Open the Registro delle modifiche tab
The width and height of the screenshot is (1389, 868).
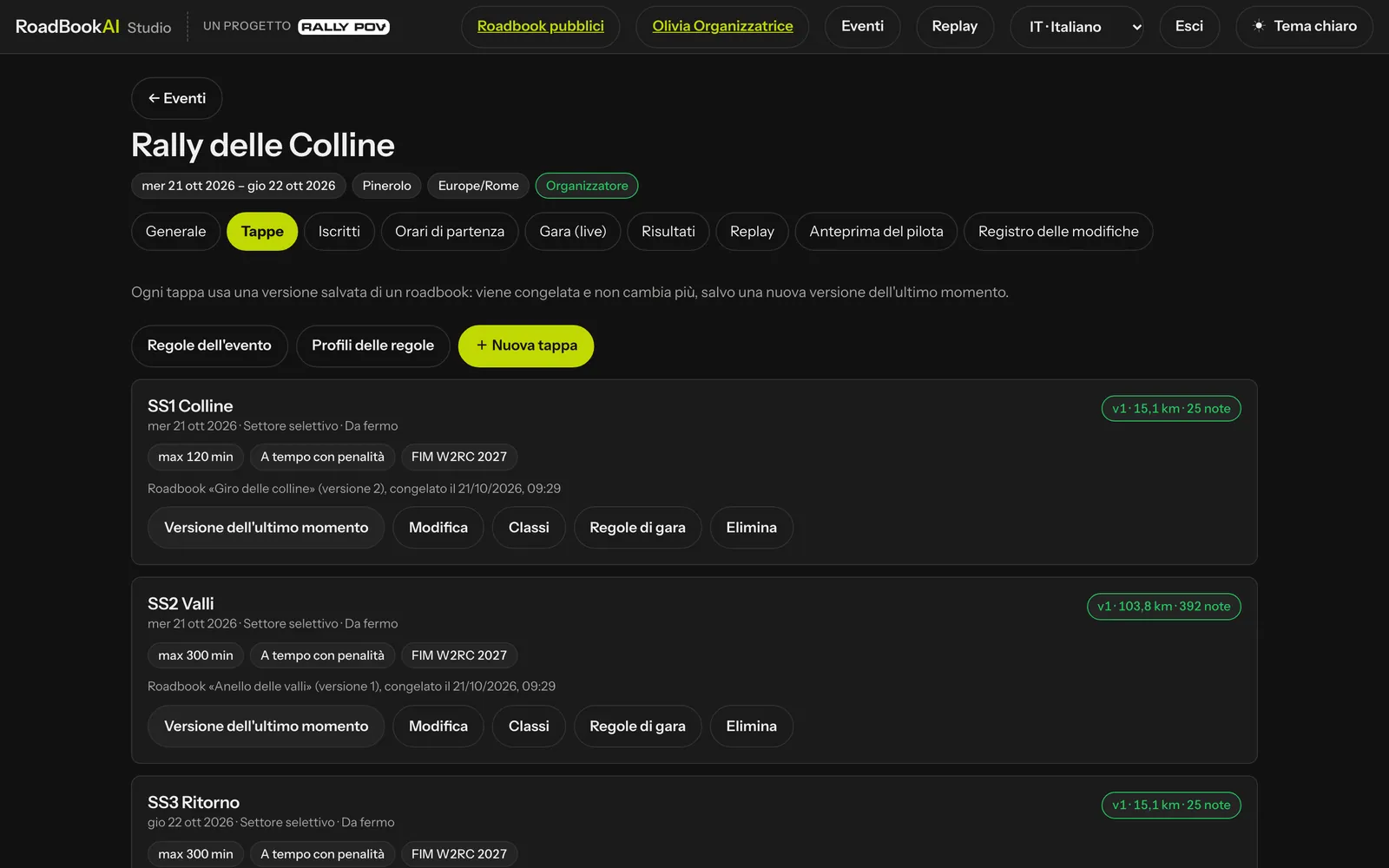click(x=1058, y=232)
